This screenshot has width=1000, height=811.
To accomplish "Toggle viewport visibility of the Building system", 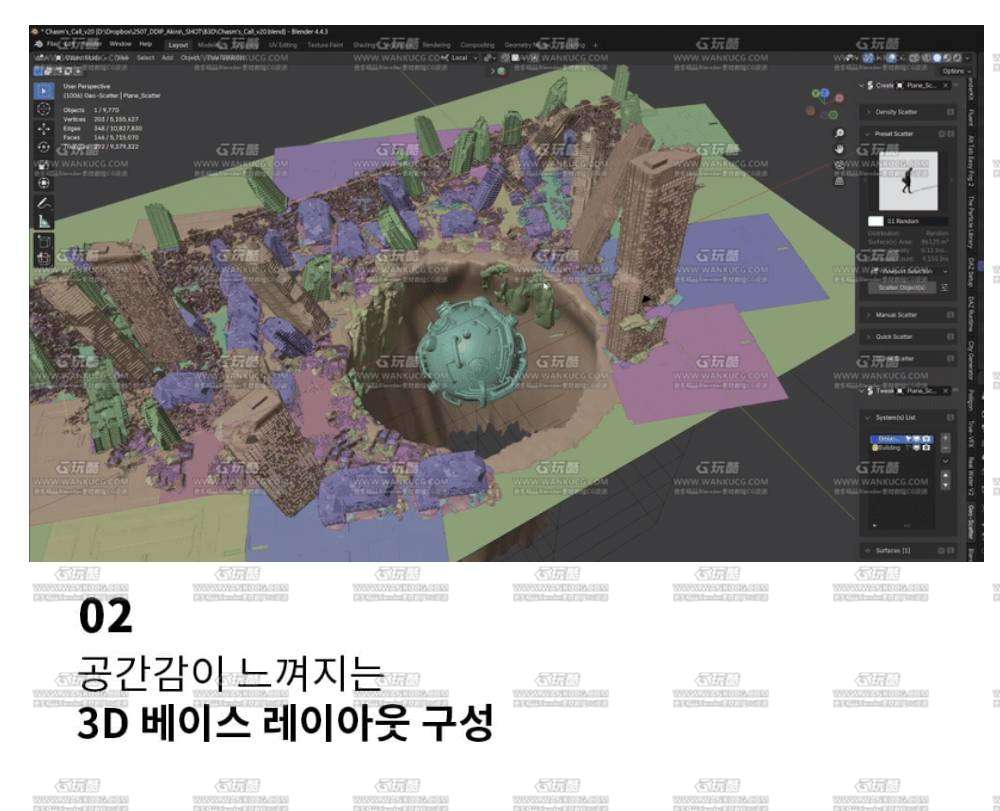I will pos(915,448).
